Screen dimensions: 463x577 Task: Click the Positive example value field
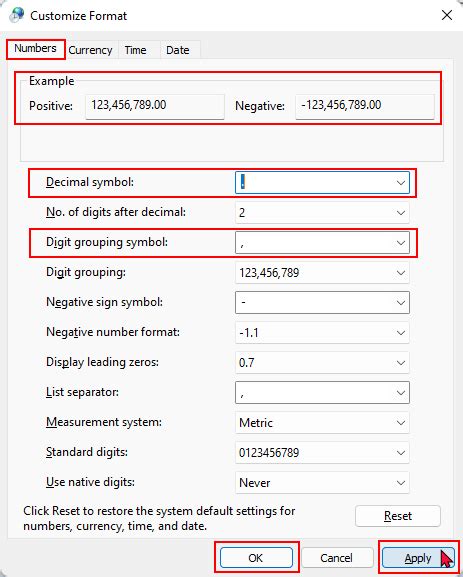click(x=155, y=106)
